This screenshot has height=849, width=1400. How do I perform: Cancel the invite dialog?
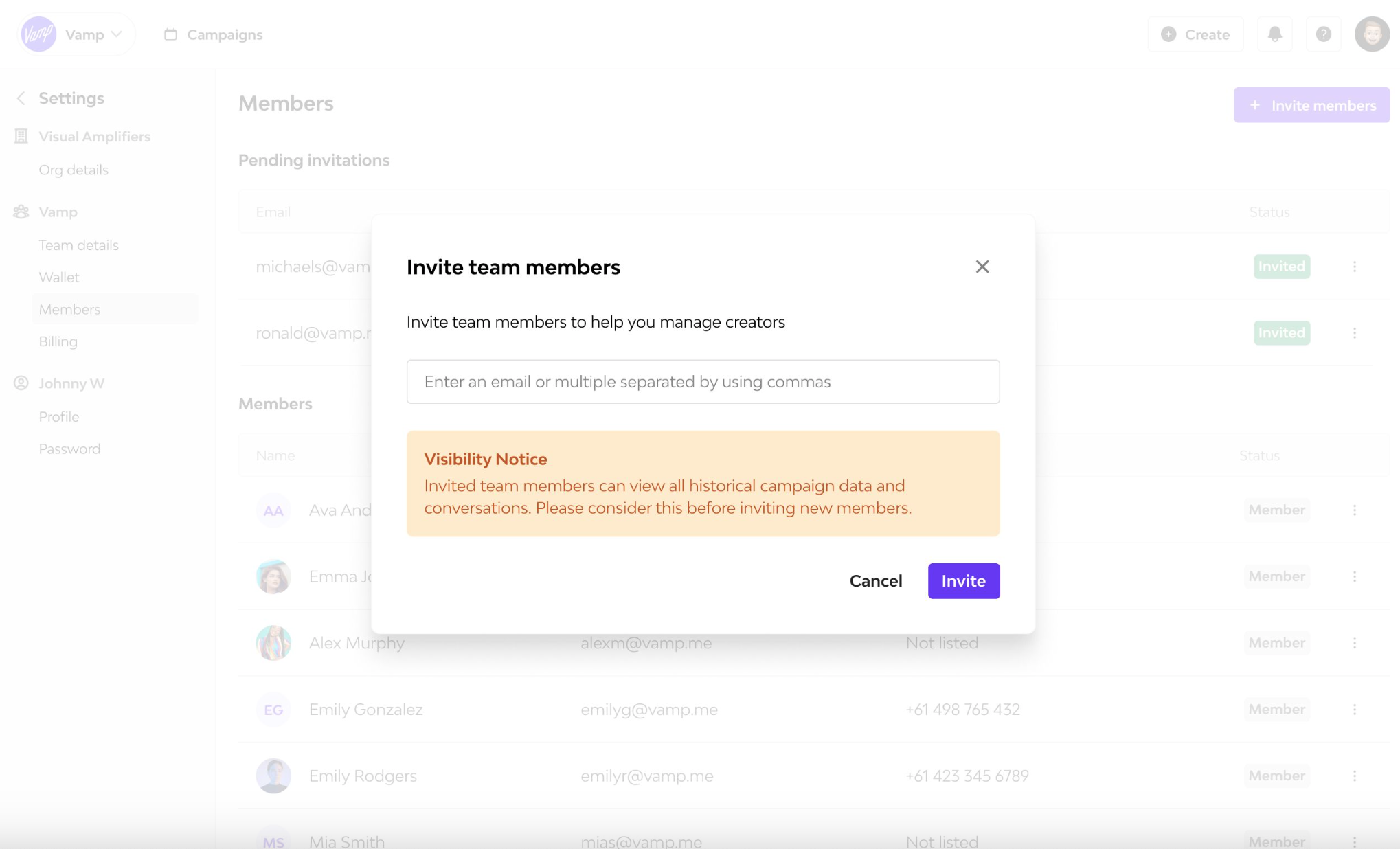pos(875,580)
